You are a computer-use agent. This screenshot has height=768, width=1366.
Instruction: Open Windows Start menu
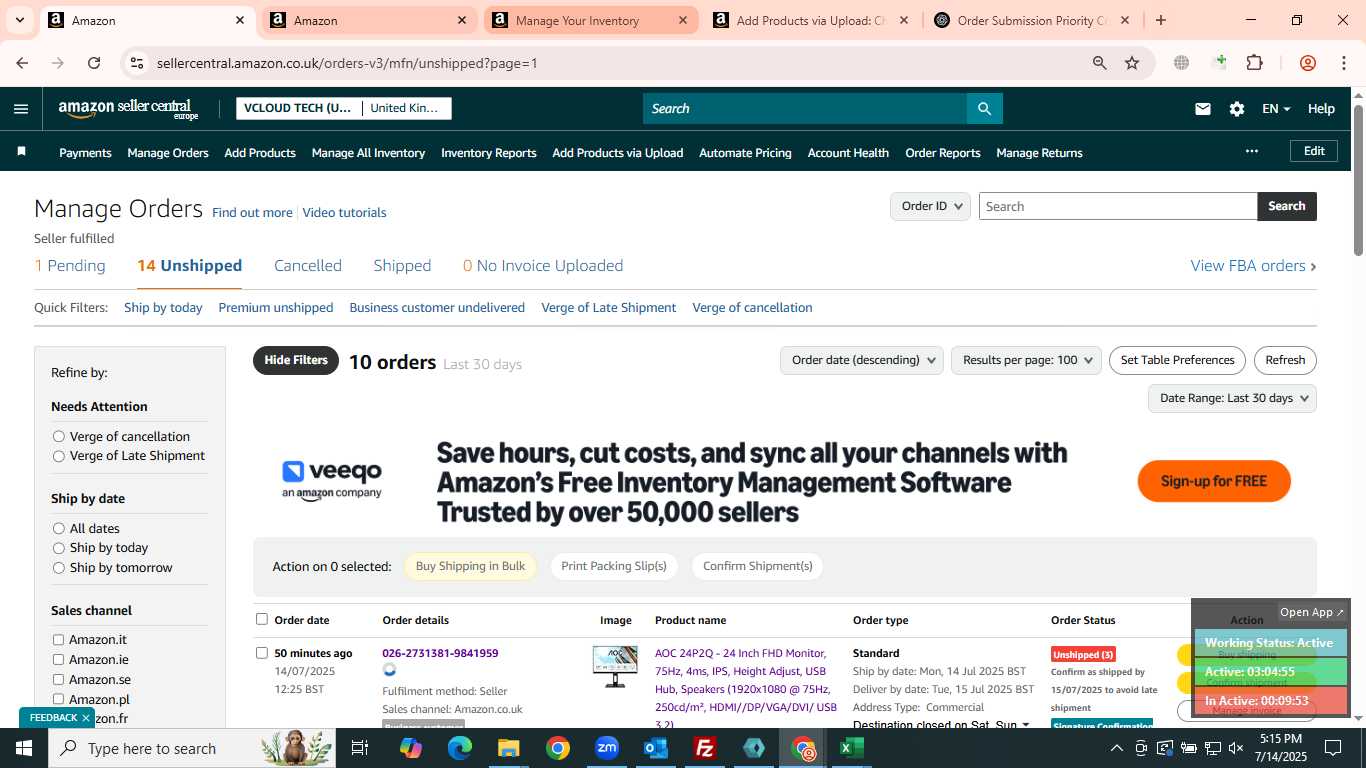coord(23,748)
